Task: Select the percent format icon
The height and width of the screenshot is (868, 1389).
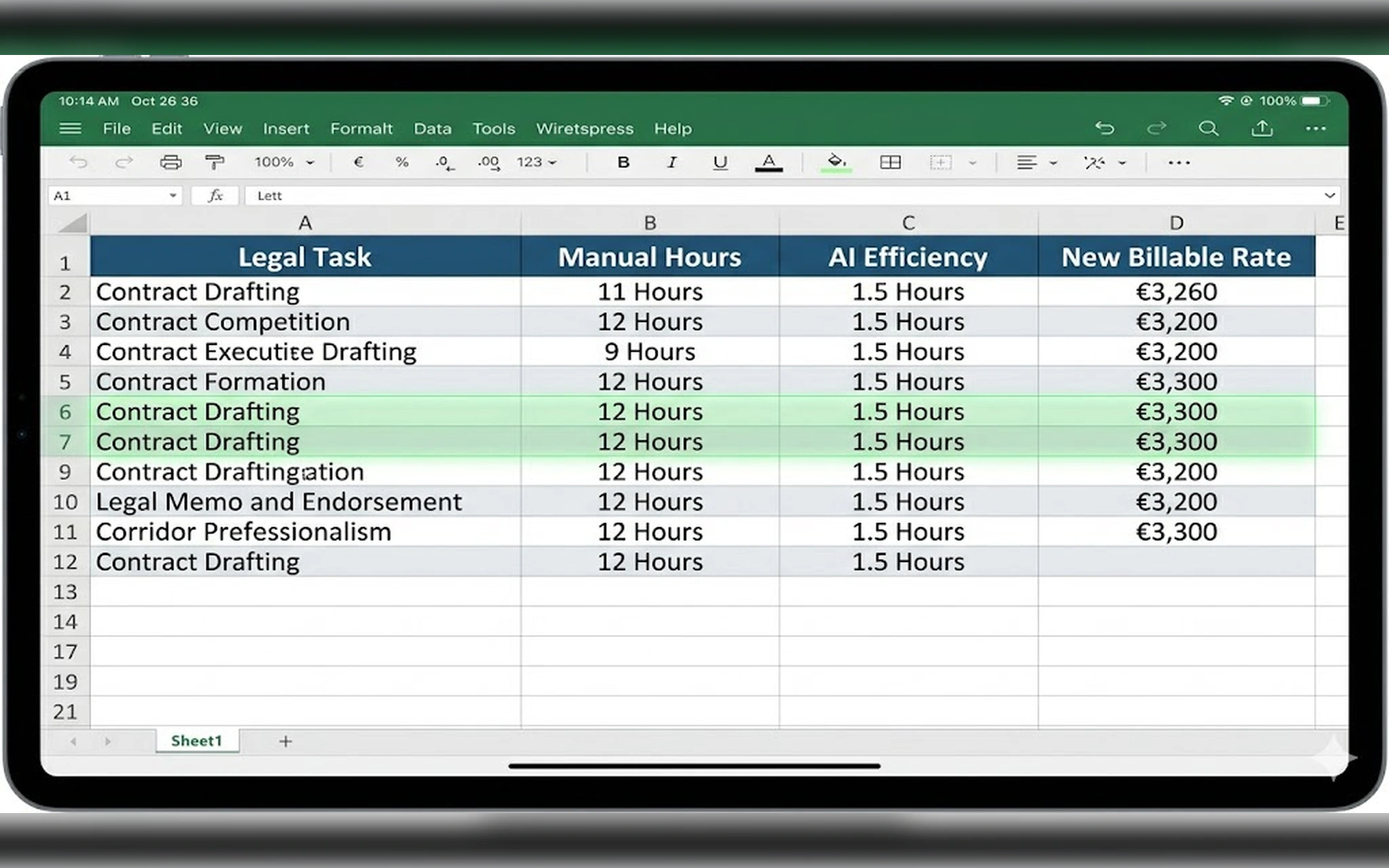Action: [x=402, y=162]
